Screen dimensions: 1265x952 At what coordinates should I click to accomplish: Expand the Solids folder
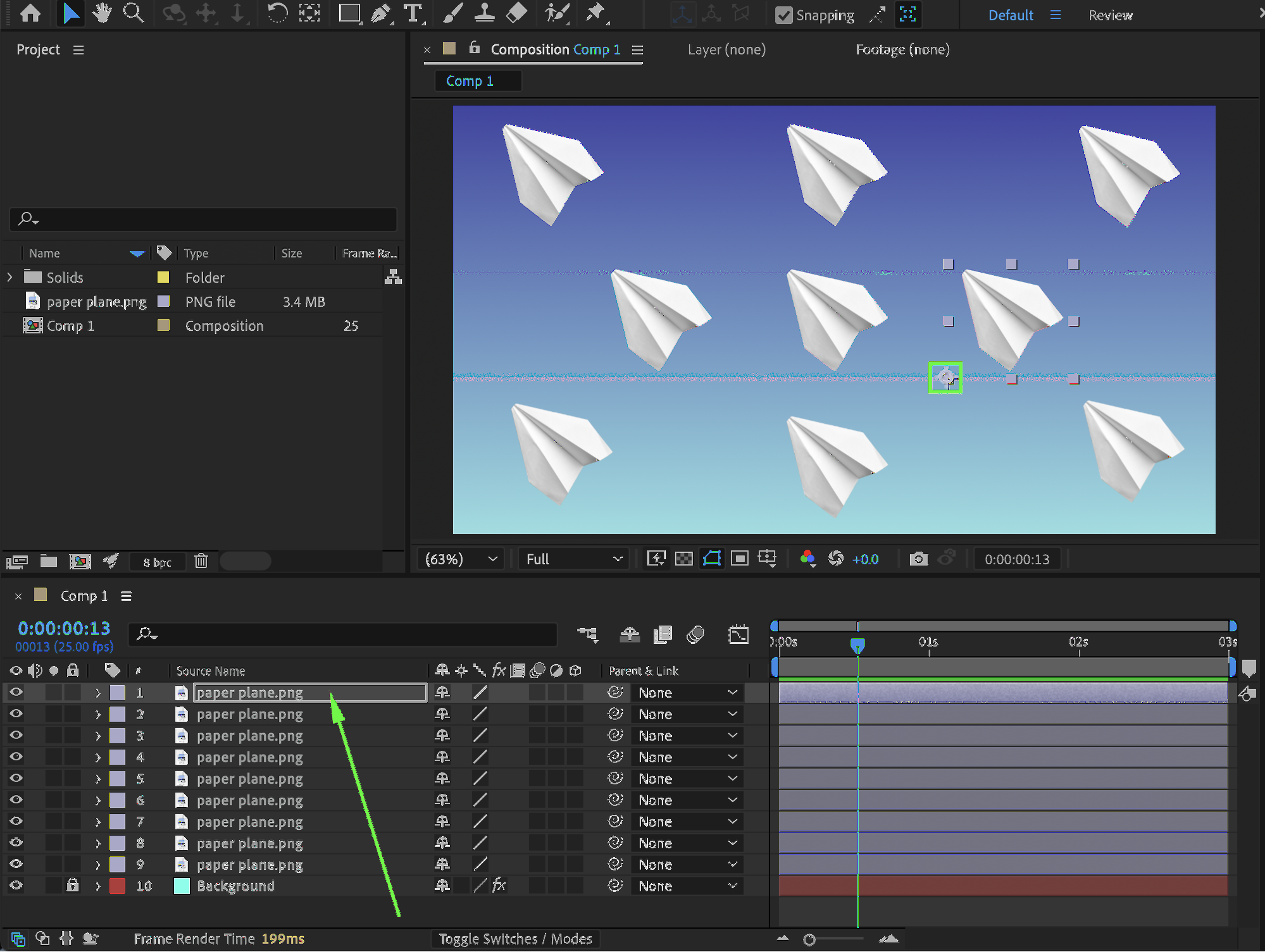point(9,277)
